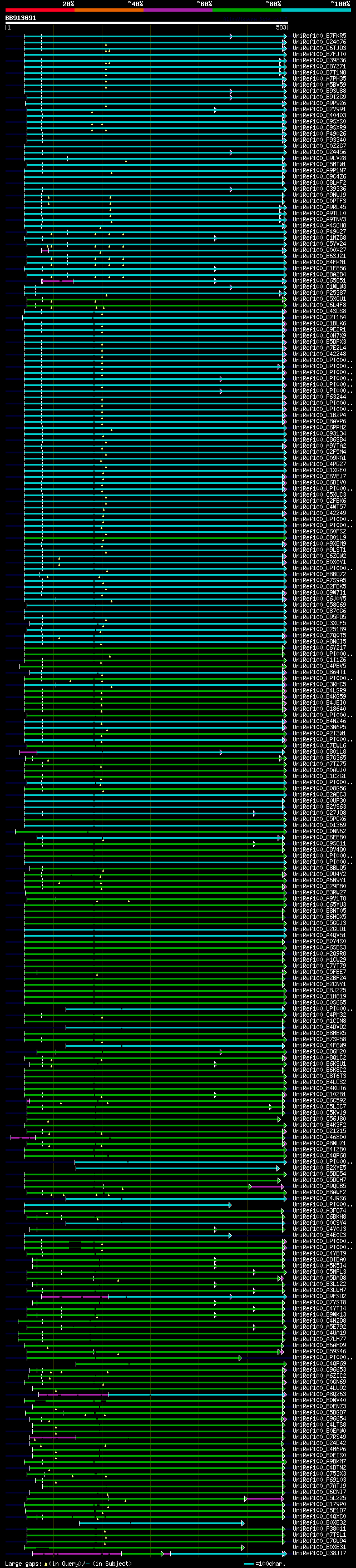Select hit UniRef100_Q8T6T3
Image resolution: width=356 pixels, height=1568 pixels.
[x=319, y=1076]
